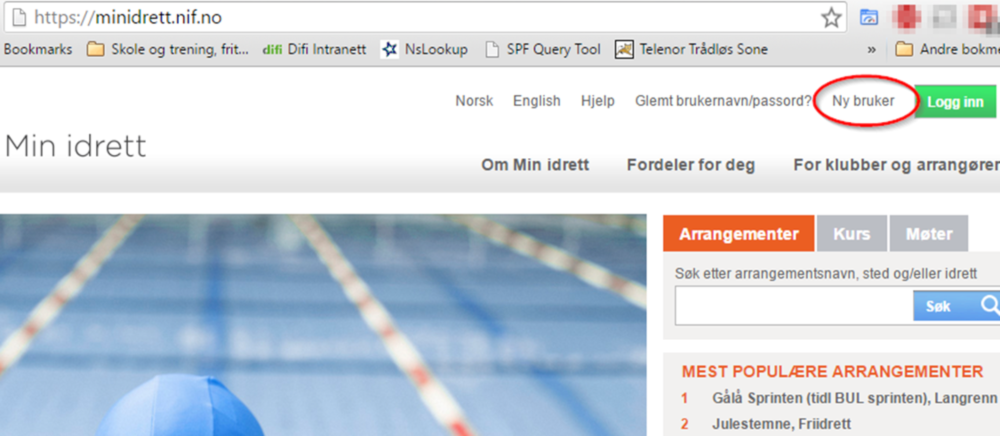Screen dimensions: 1000x436
Task: Click the Min idrett logo text
Action: pyautogui.click(x=75, y=146)
